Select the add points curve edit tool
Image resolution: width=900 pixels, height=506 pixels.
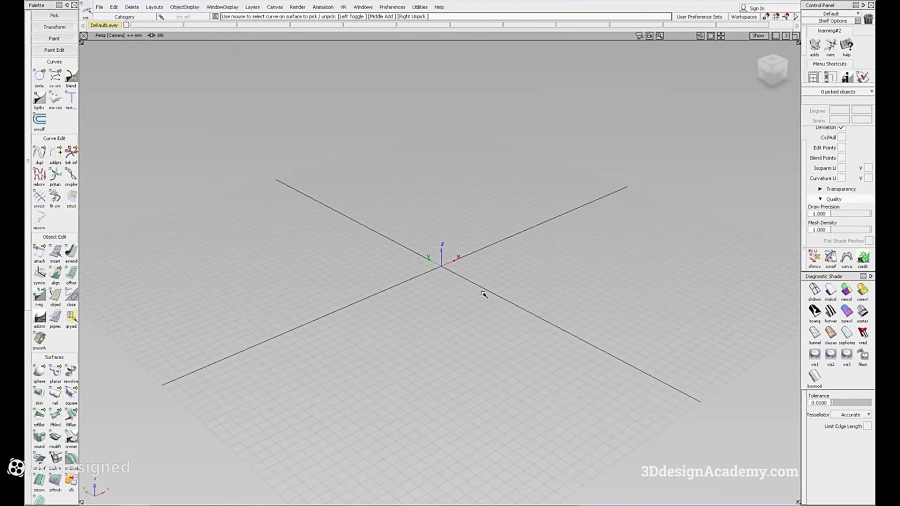55,152
